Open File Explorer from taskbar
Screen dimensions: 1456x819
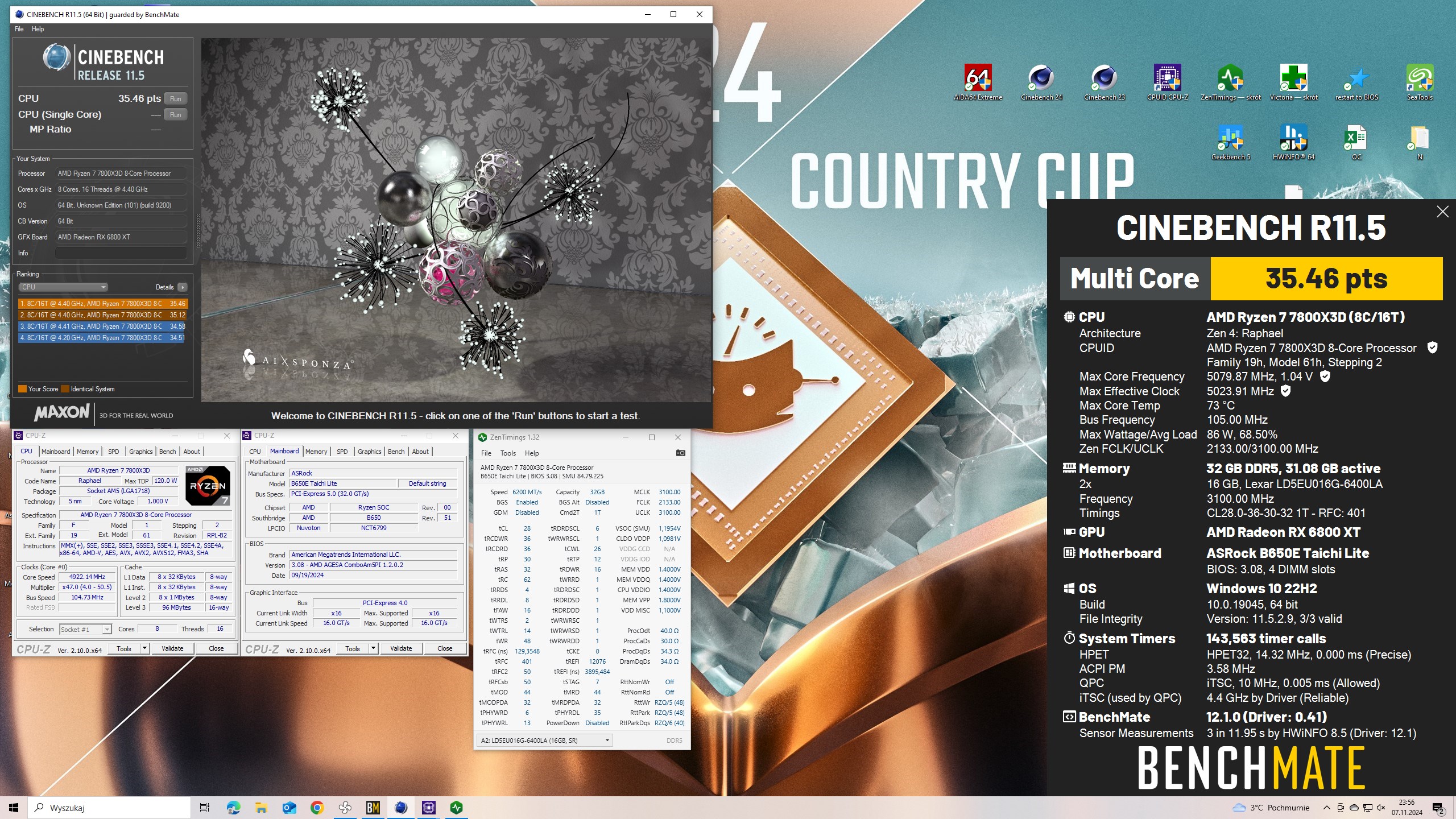pos(261,808)
